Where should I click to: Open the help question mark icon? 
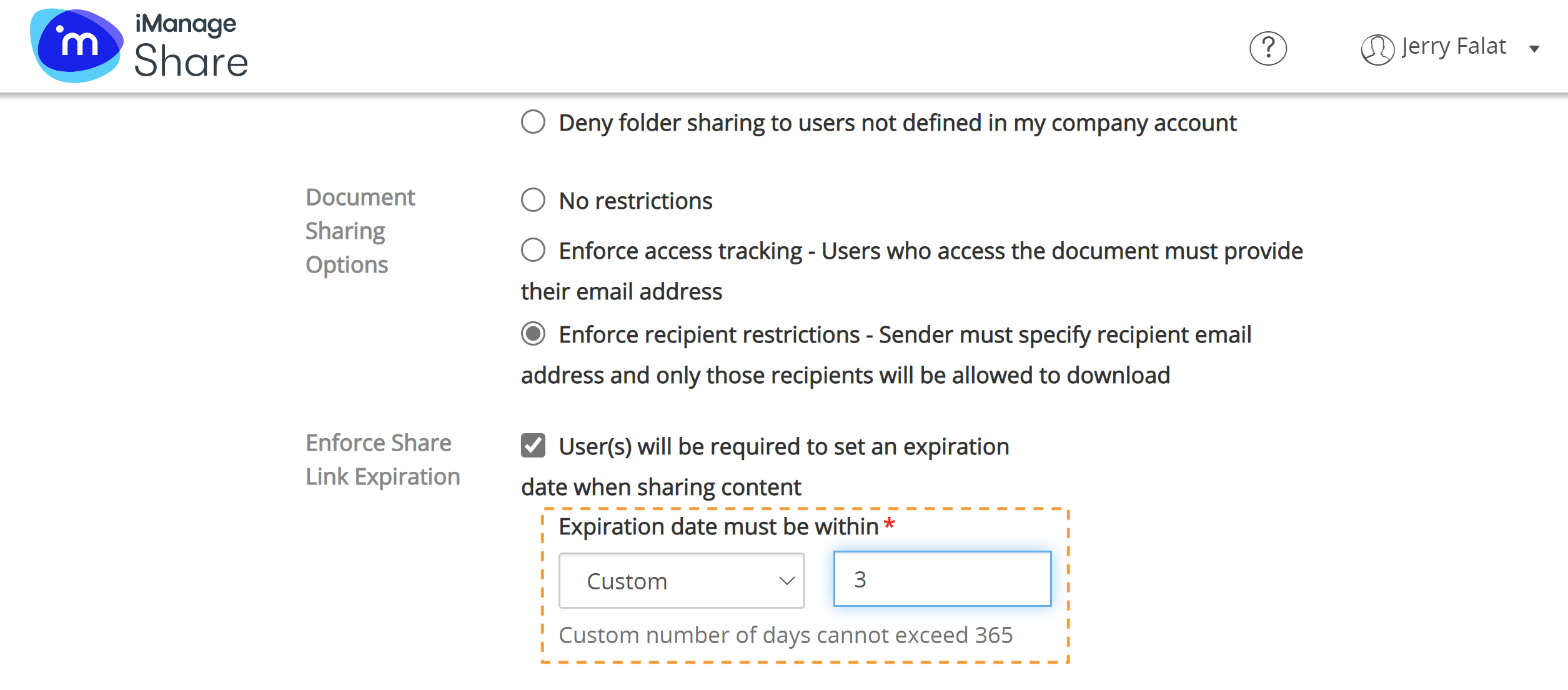click(1268, 48)
